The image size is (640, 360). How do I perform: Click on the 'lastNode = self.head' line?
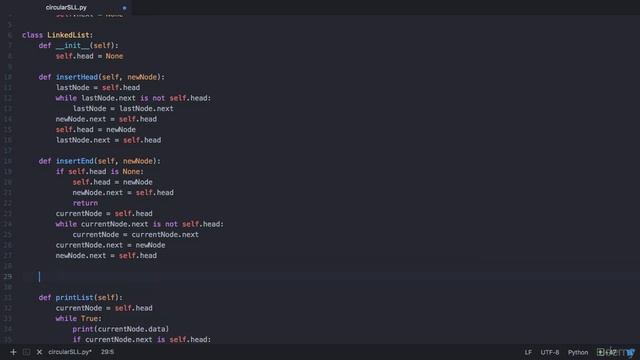point(98,88)
